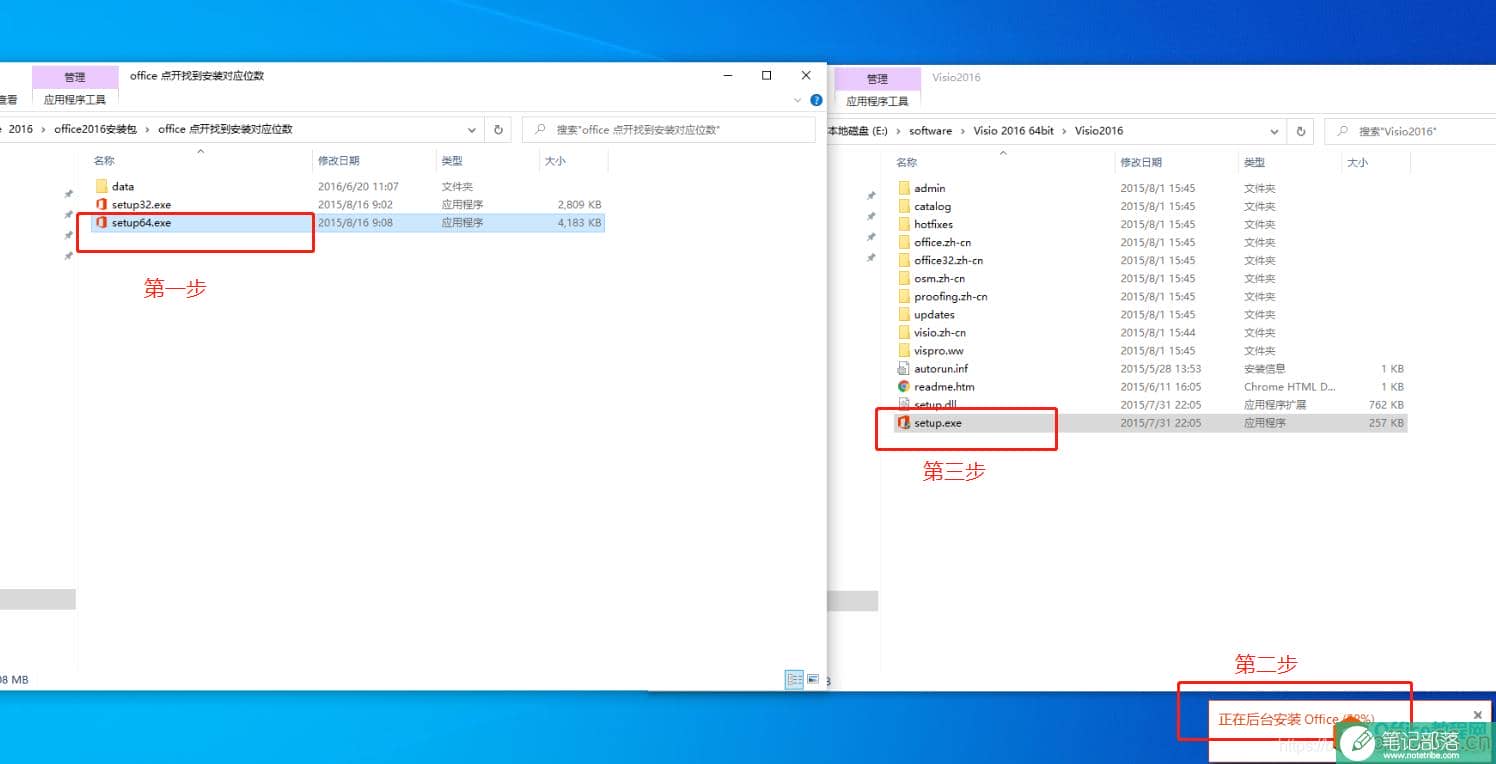
Task: Click the 2,809 KB size cell
Action: click(x=580, y=205)
